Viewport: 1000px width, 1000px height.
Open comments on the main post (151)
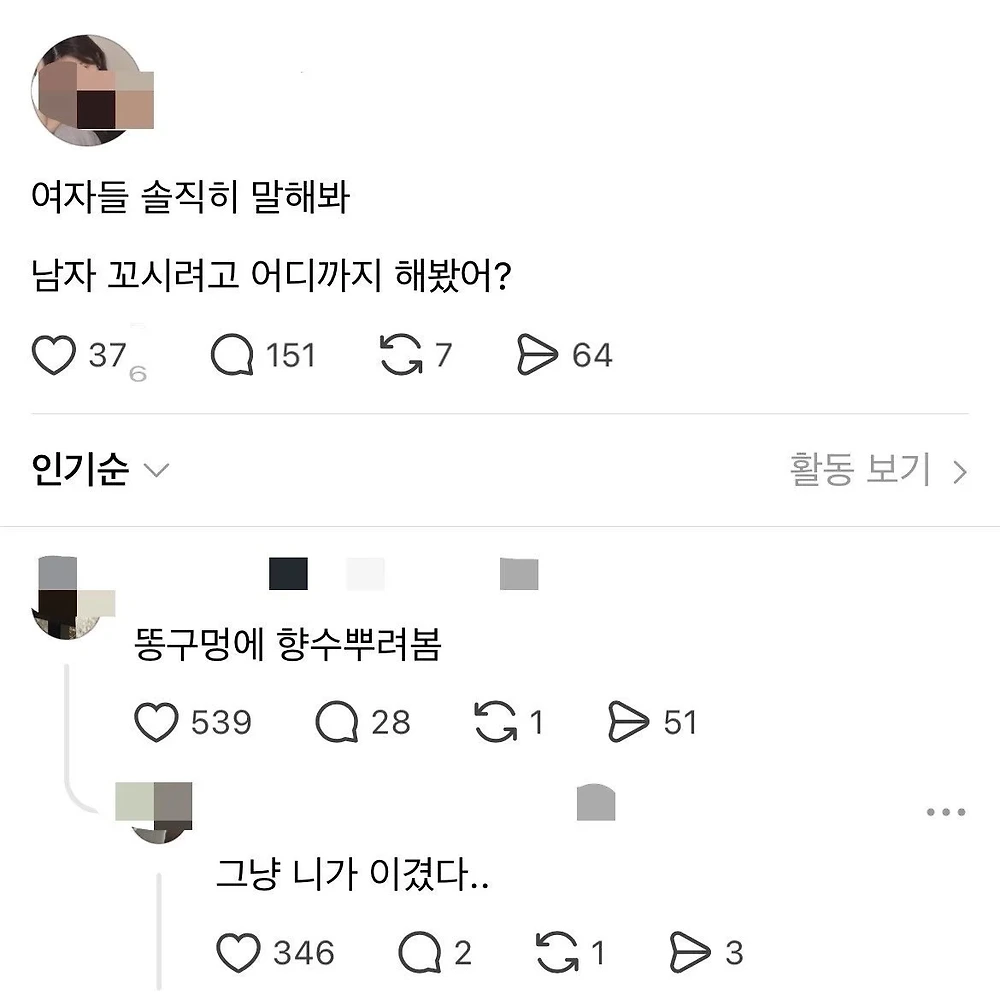pos(232,355)
